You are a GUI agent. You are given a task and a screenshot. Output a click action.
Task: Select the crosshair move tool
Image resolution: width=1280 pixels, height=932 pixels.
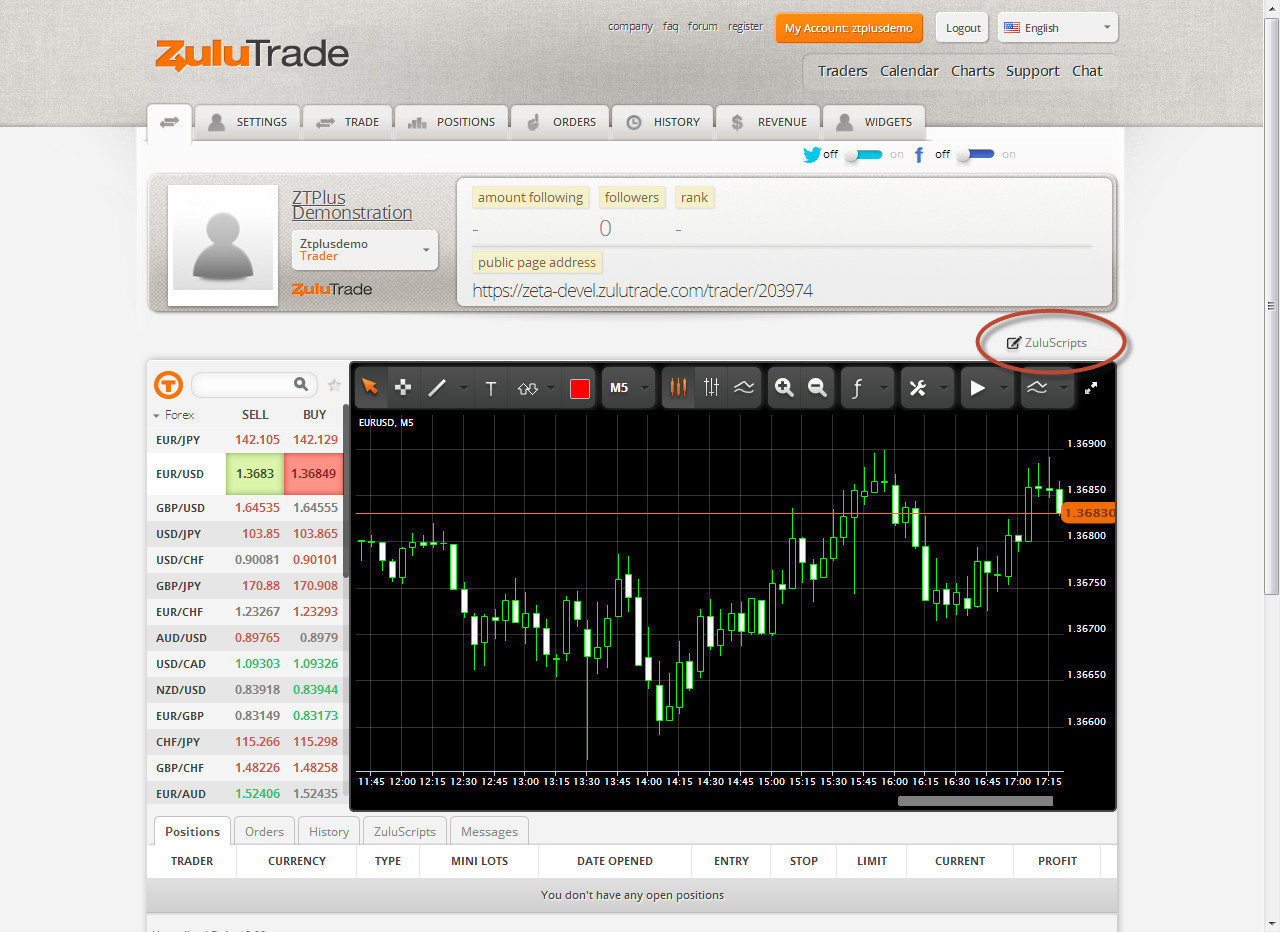pyautogui.click(x=403, y=388)
